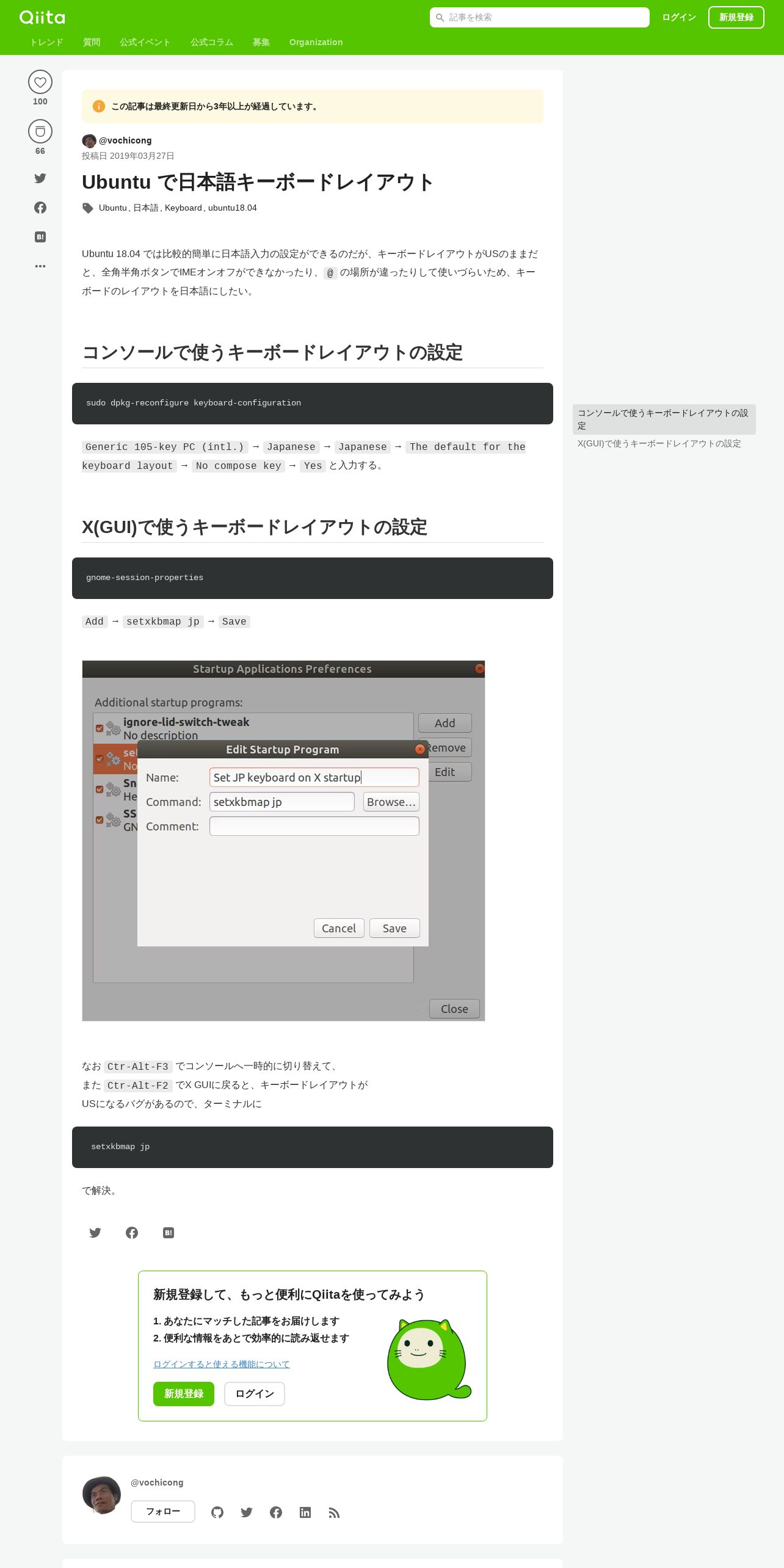The width and height of the screenshot is (784, 1568).
Task: Jump to X(GUI)で使うキーボードレイアウトの設定 in table of contents
Action: point(659,443)
